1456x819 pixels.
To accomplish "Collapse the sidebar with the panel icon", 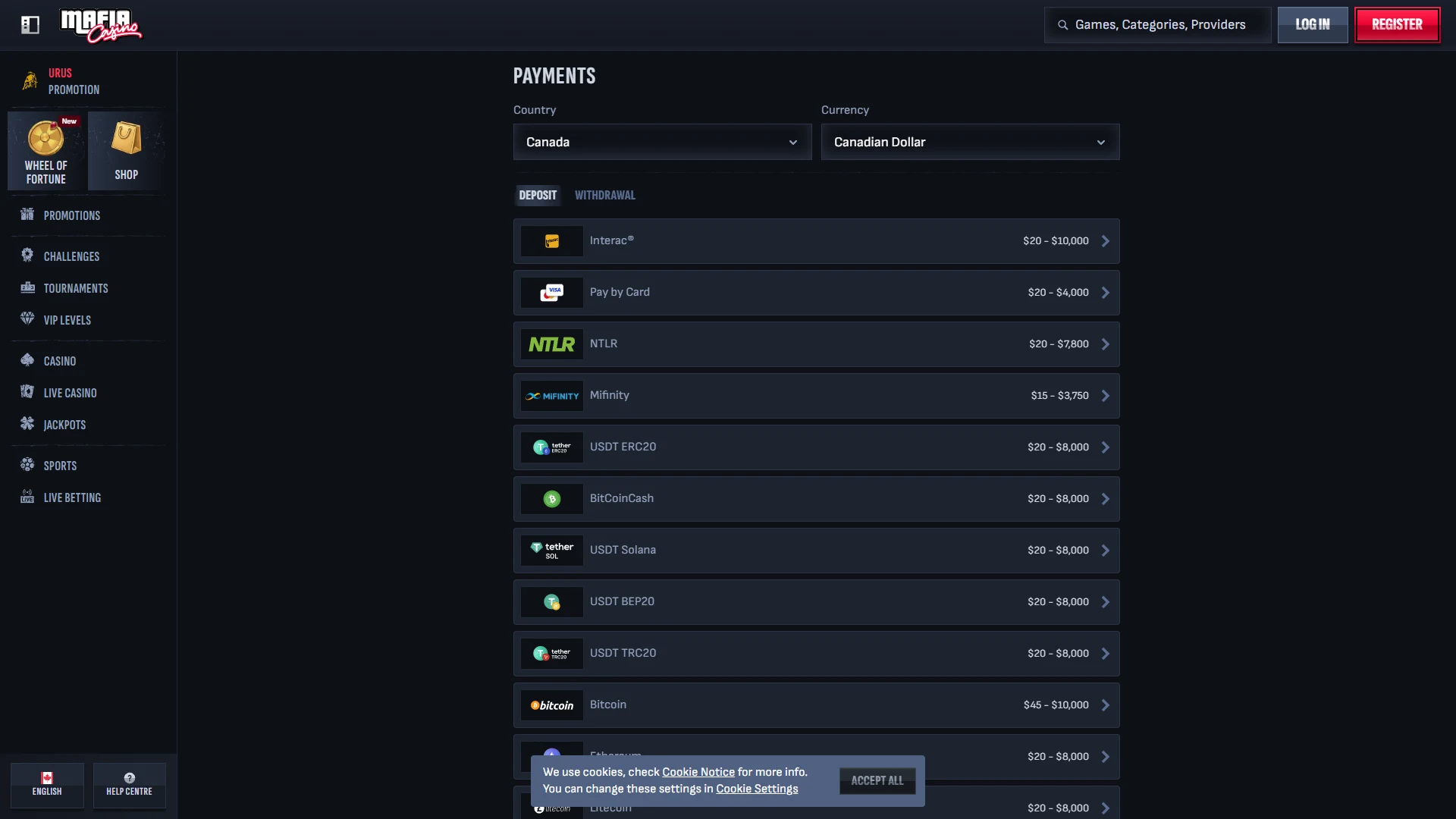I will pos(30,25).
